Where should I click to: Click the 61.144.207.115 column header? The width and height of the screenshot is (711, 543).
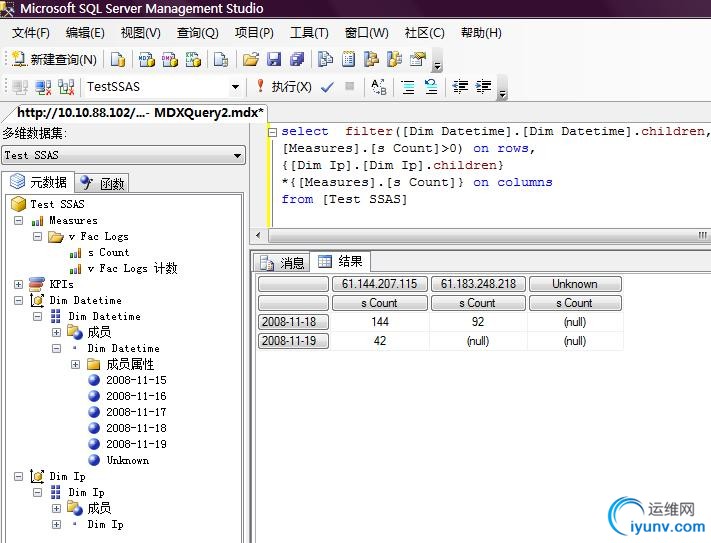pos(379,284)
